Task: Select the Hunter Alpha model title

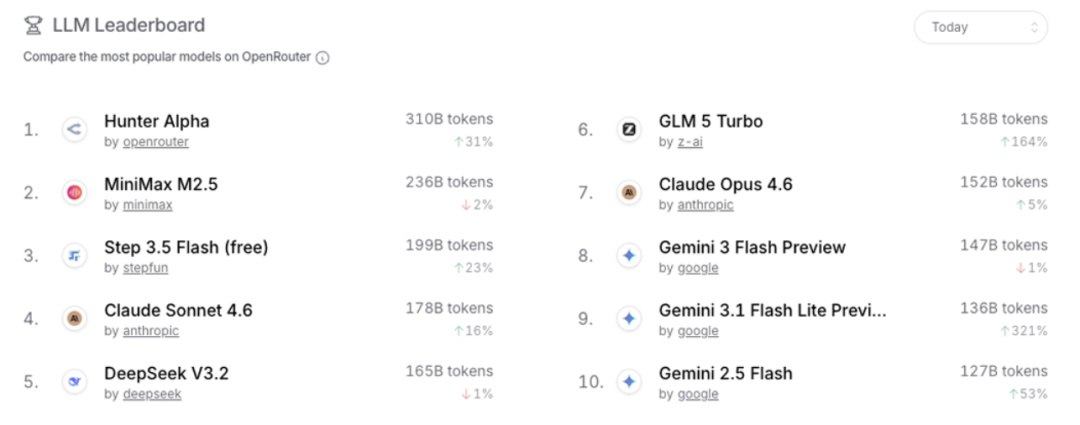Action: click(x=157, y=121)
